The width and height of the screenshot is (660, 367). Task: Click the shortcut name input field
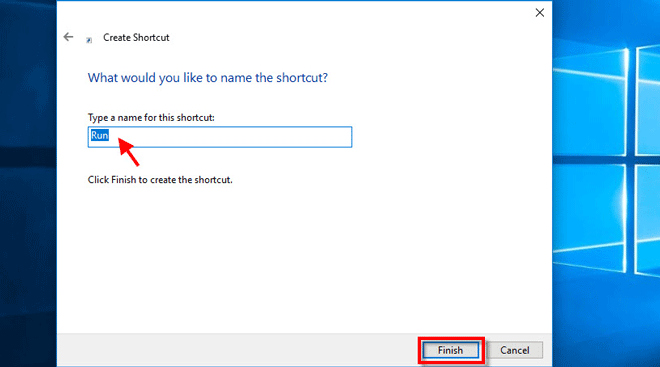[220, 137]
